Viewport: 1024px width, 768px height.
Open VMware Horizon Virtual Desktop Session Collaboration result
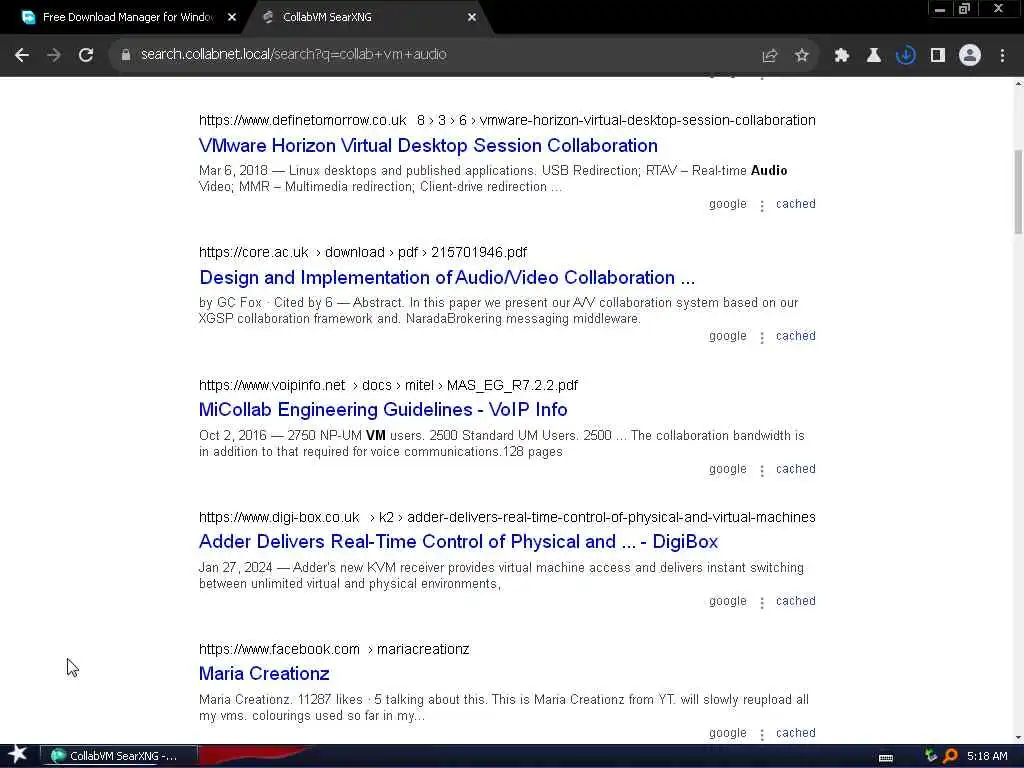428,146
